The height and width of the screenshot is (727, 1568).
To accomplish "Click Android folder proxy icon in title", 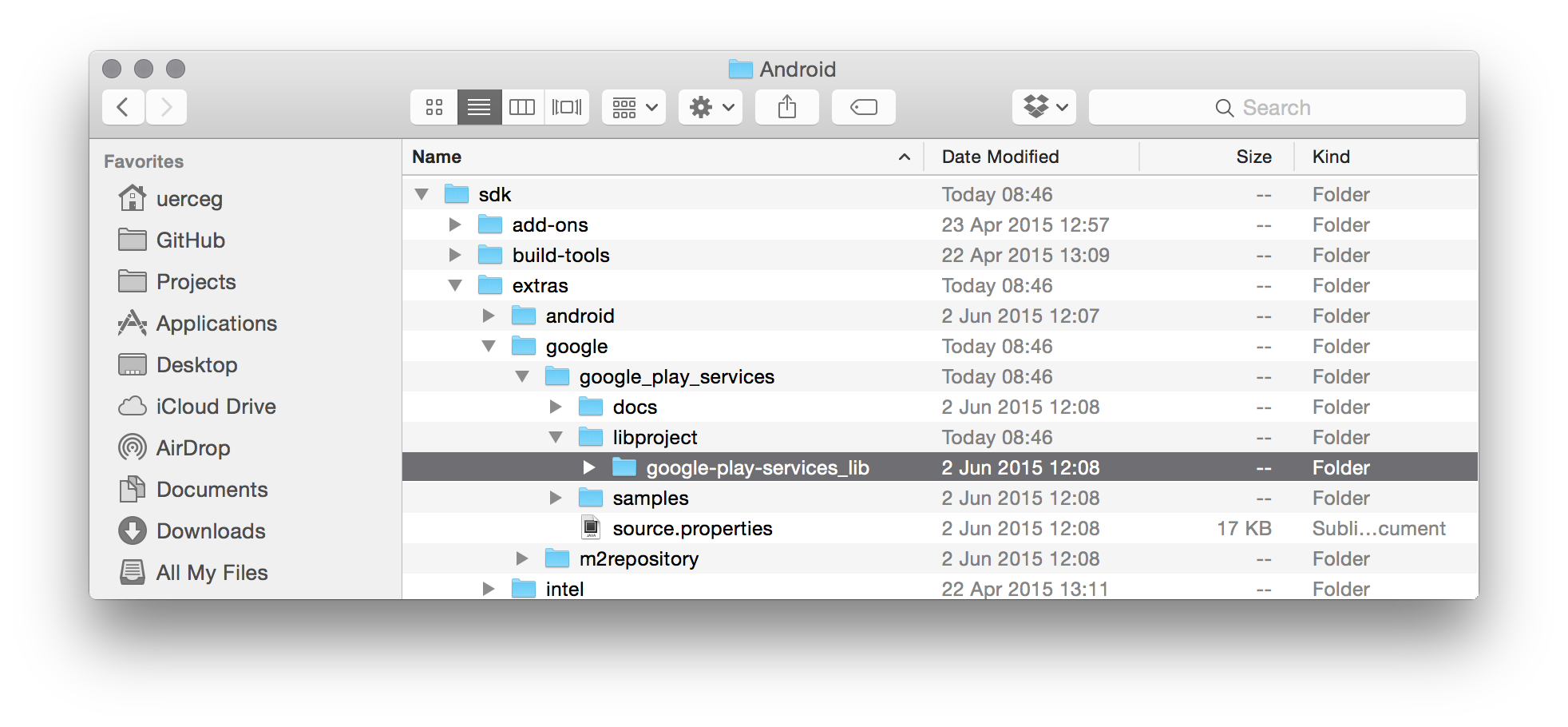I will pyautogui.click(x=741, y=70).
